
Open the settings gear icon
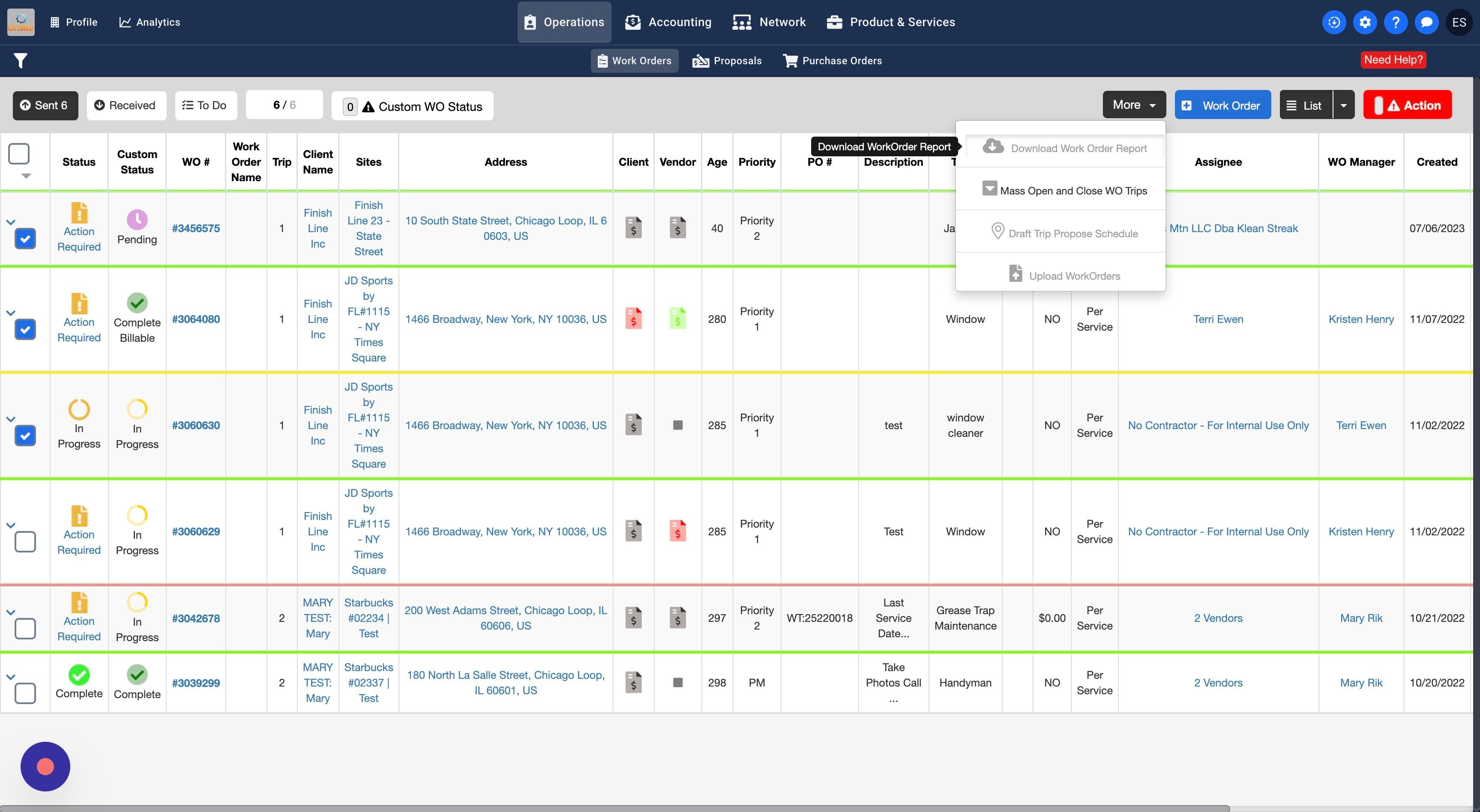pos(1364,22)
